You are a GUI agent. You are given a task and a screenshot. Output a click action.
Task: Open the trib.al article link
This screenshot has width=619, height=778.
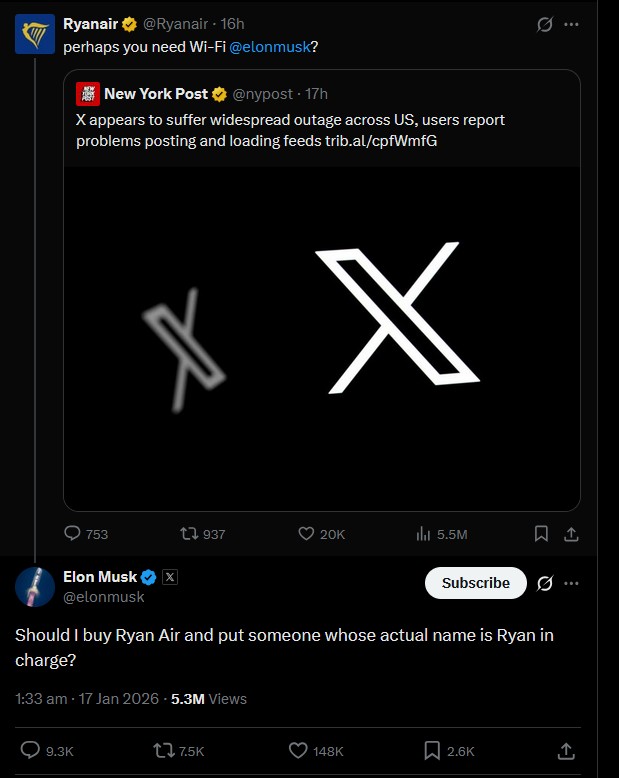pyautogui.click(x=381, y=141)
